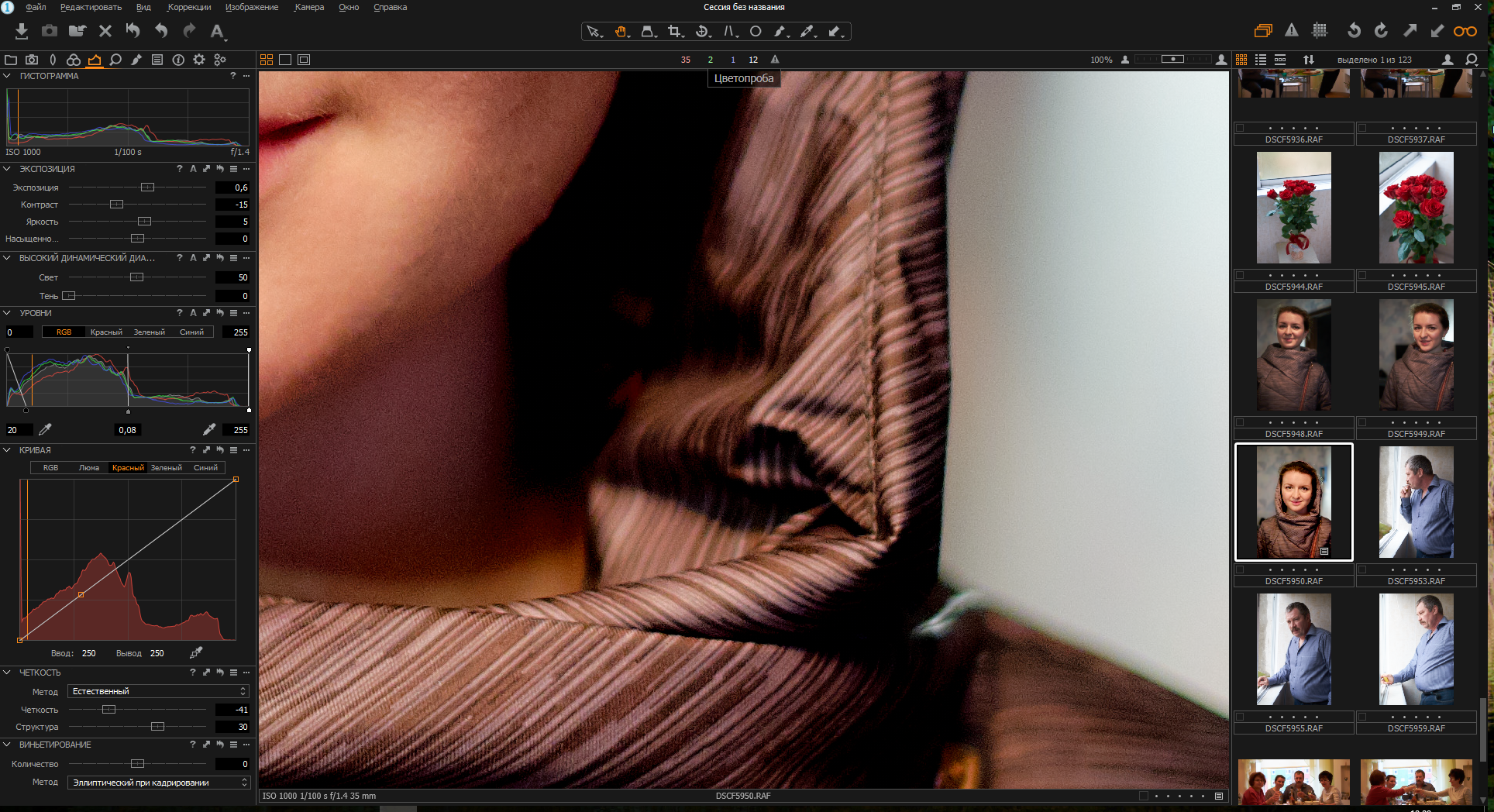Click Copy adjustments up-arrow icon
Screen dimensions: 1494x812
pos(1410,31)
